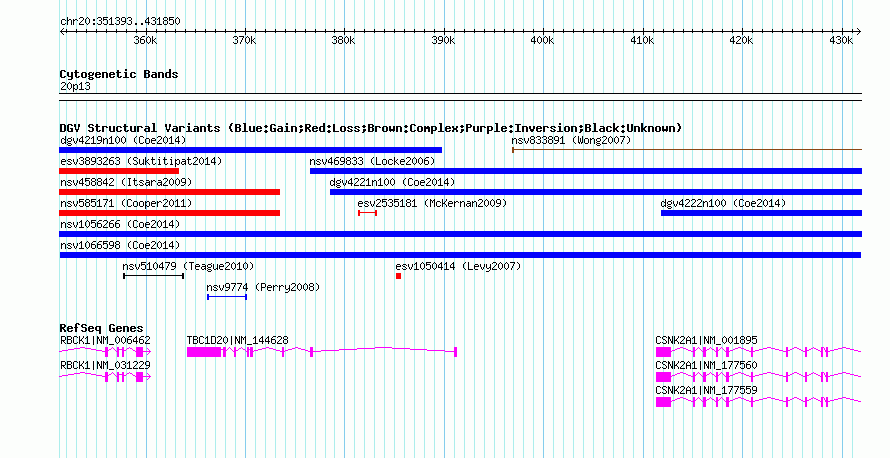The height and width of the screenshot is (458, 890).
Task: Select the CSNK2A1|NM_177560 transcript glyph
Action: point(758,377)
